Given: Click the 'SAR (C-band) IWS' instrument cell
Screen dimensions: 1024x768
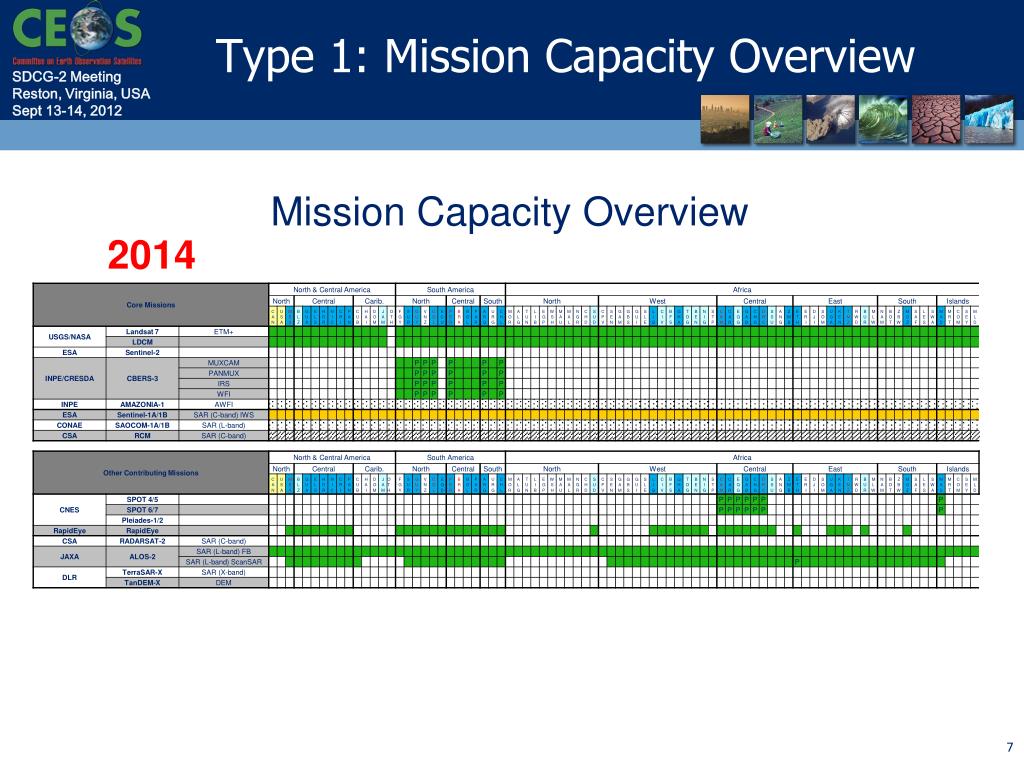Looking at the screenshot, I should pyautogui.click(x=223, y=415).
